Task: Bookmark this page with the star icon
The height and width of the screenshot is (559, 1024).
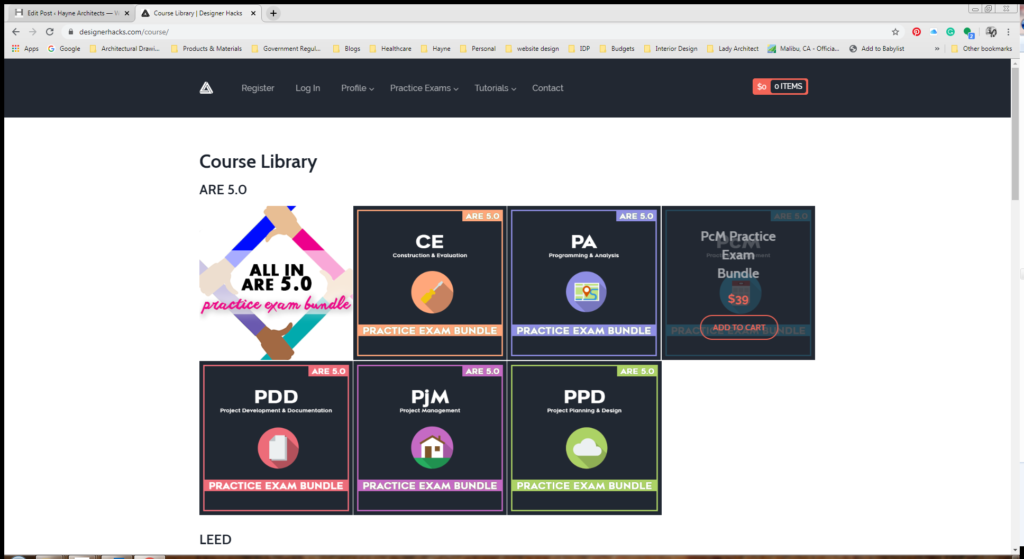Action: click(895, 31)
